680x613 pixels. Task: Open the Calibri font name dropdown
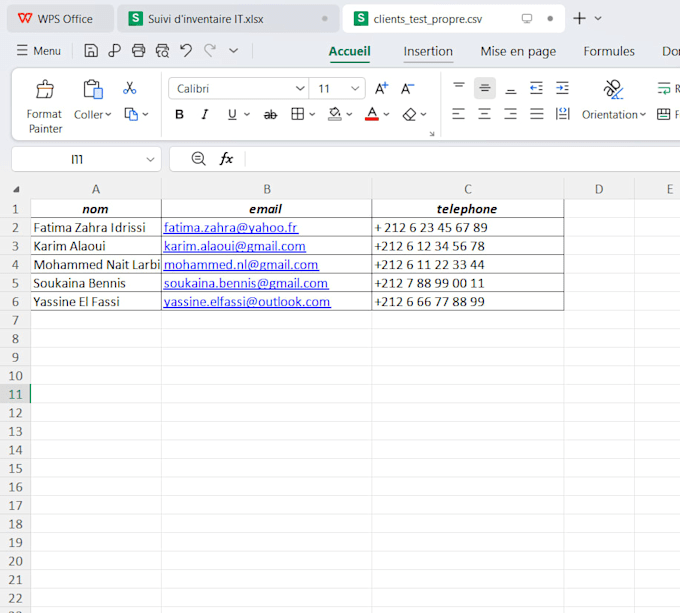point(300,88)
